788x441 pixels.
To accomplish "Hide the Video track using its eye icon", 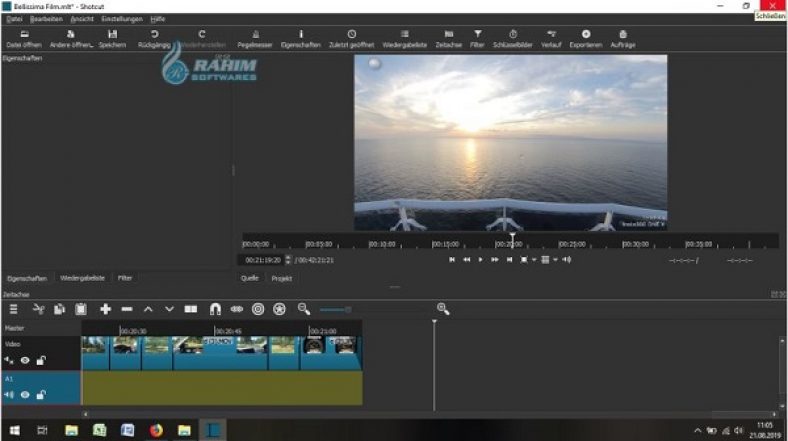I will click(25, 360).
